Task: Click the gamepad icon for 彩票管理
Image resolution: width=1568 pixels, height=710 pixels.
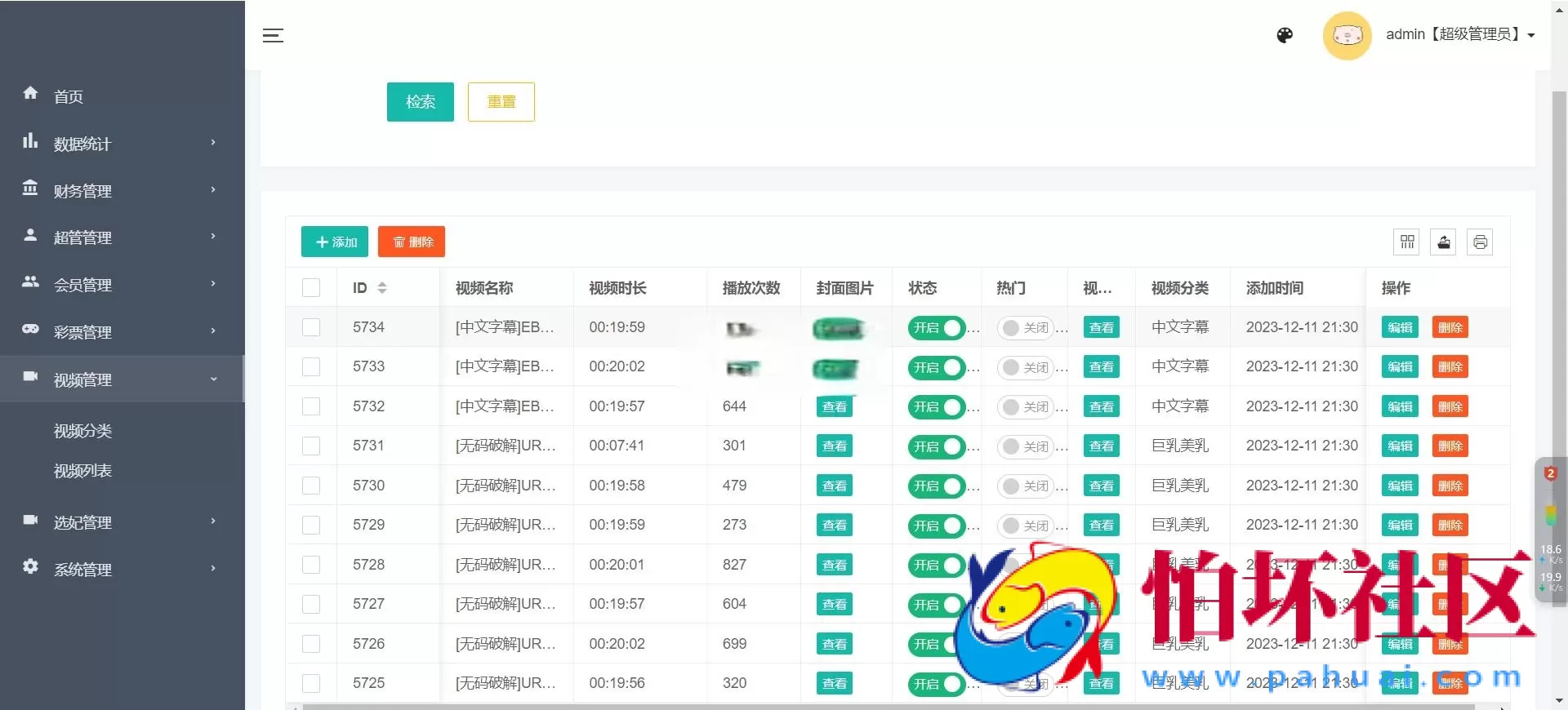Action: (x=30, y=329)
